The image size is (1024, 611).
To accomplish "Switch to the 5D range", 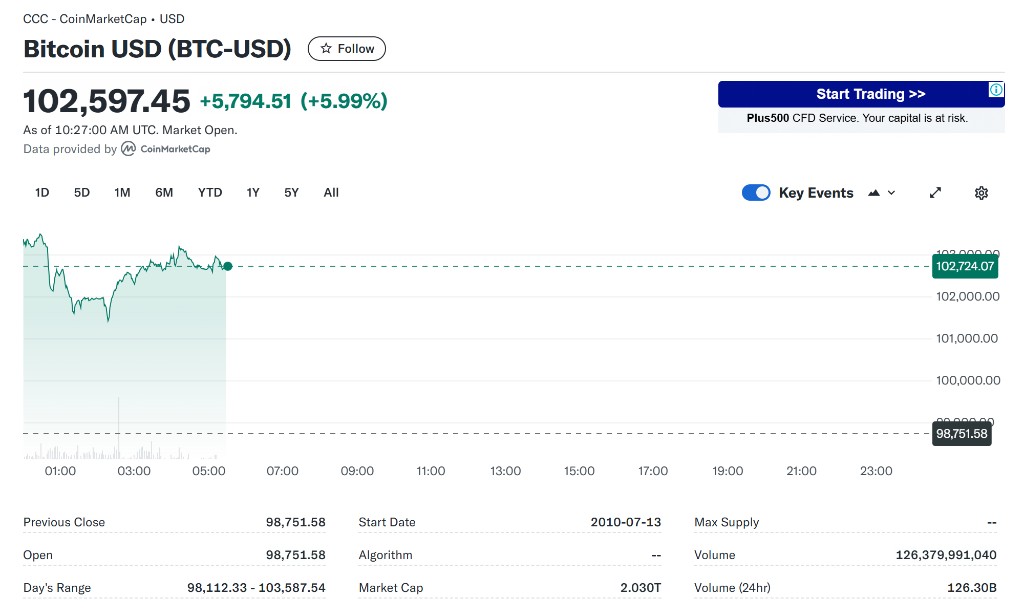I will tap(82, 193).
